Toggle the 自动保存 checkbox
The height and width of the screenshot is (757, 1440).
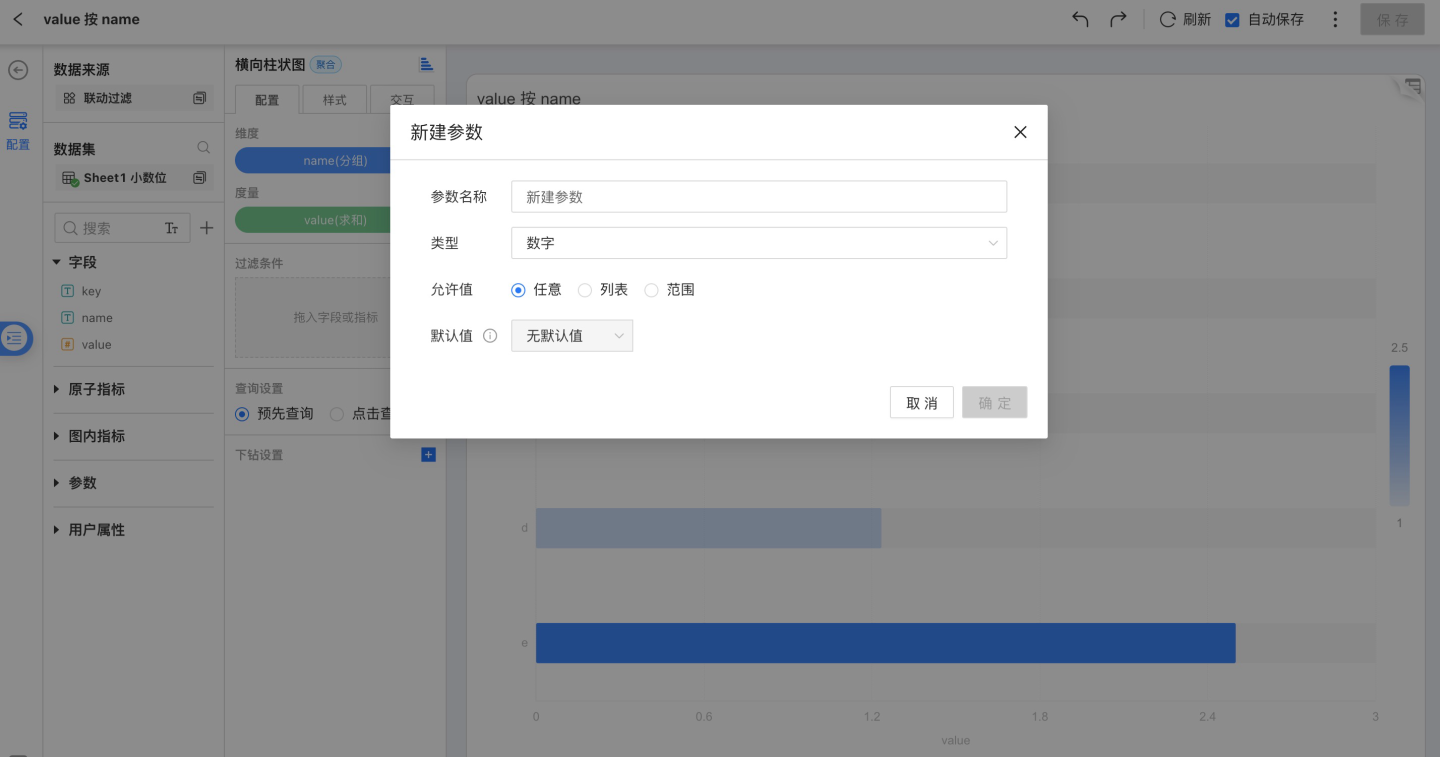(1232, 19)
